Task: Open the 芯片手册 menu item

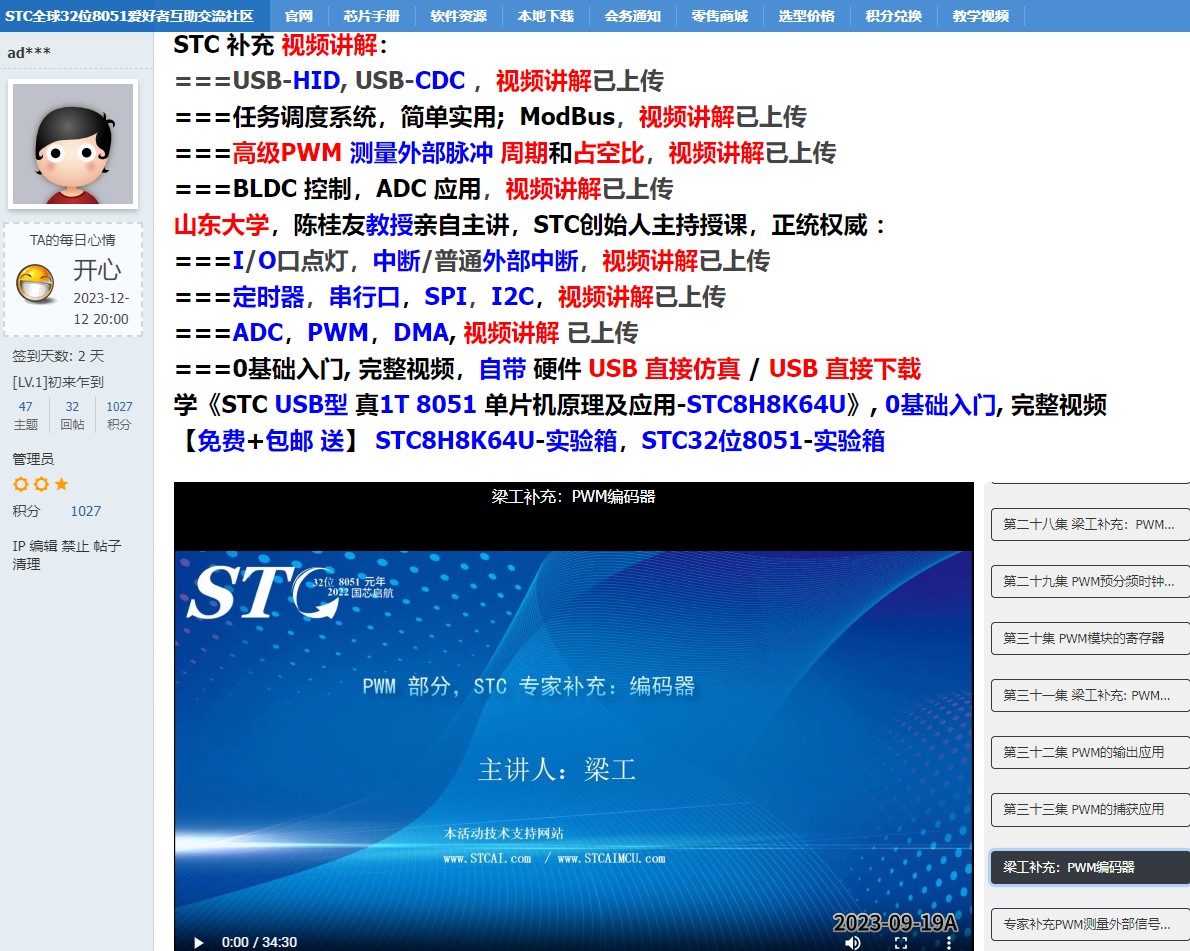Action: pyautogui.click(x=371, y=16)
